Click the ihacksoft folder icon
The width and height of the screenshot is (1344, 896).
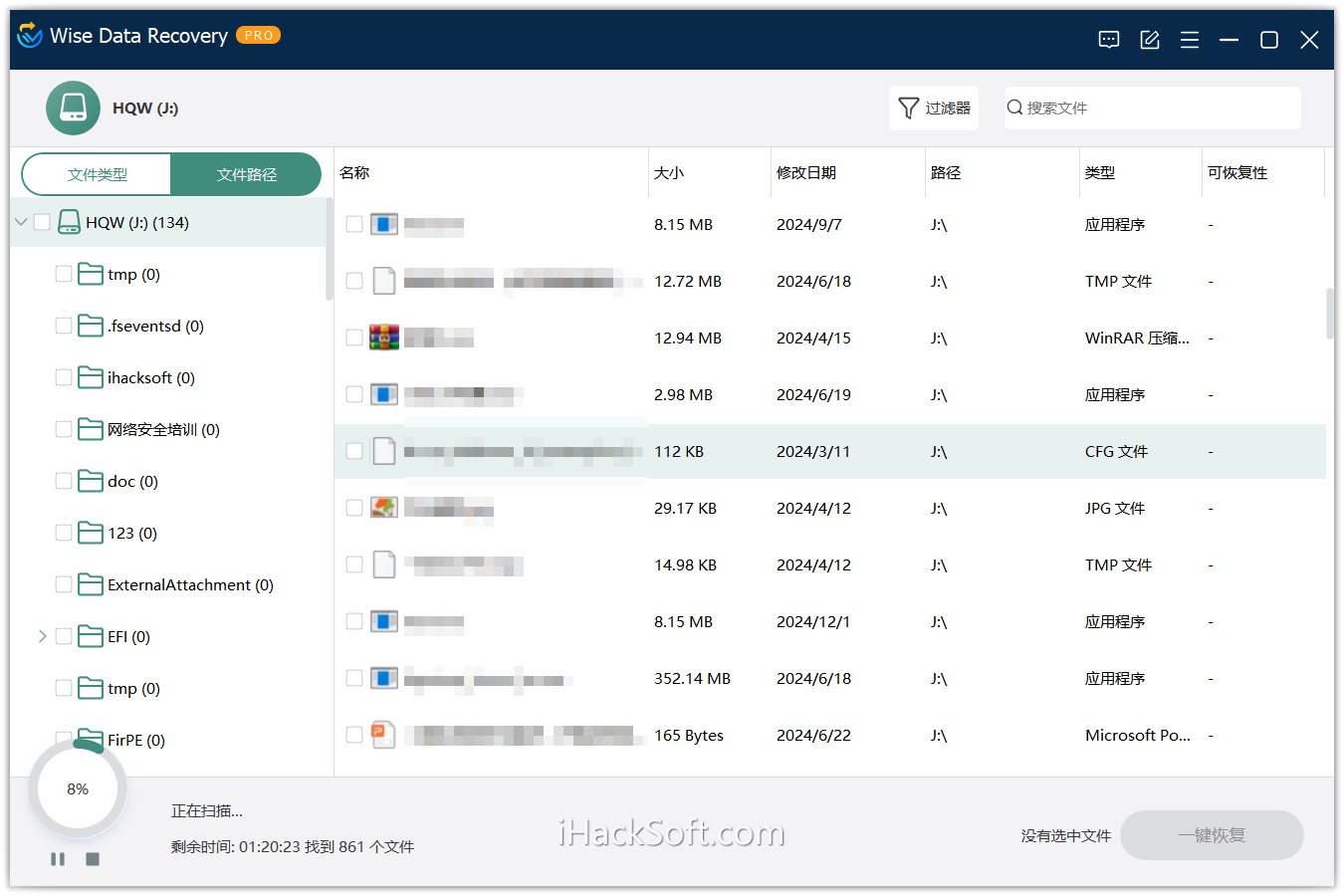coord(91,377)
